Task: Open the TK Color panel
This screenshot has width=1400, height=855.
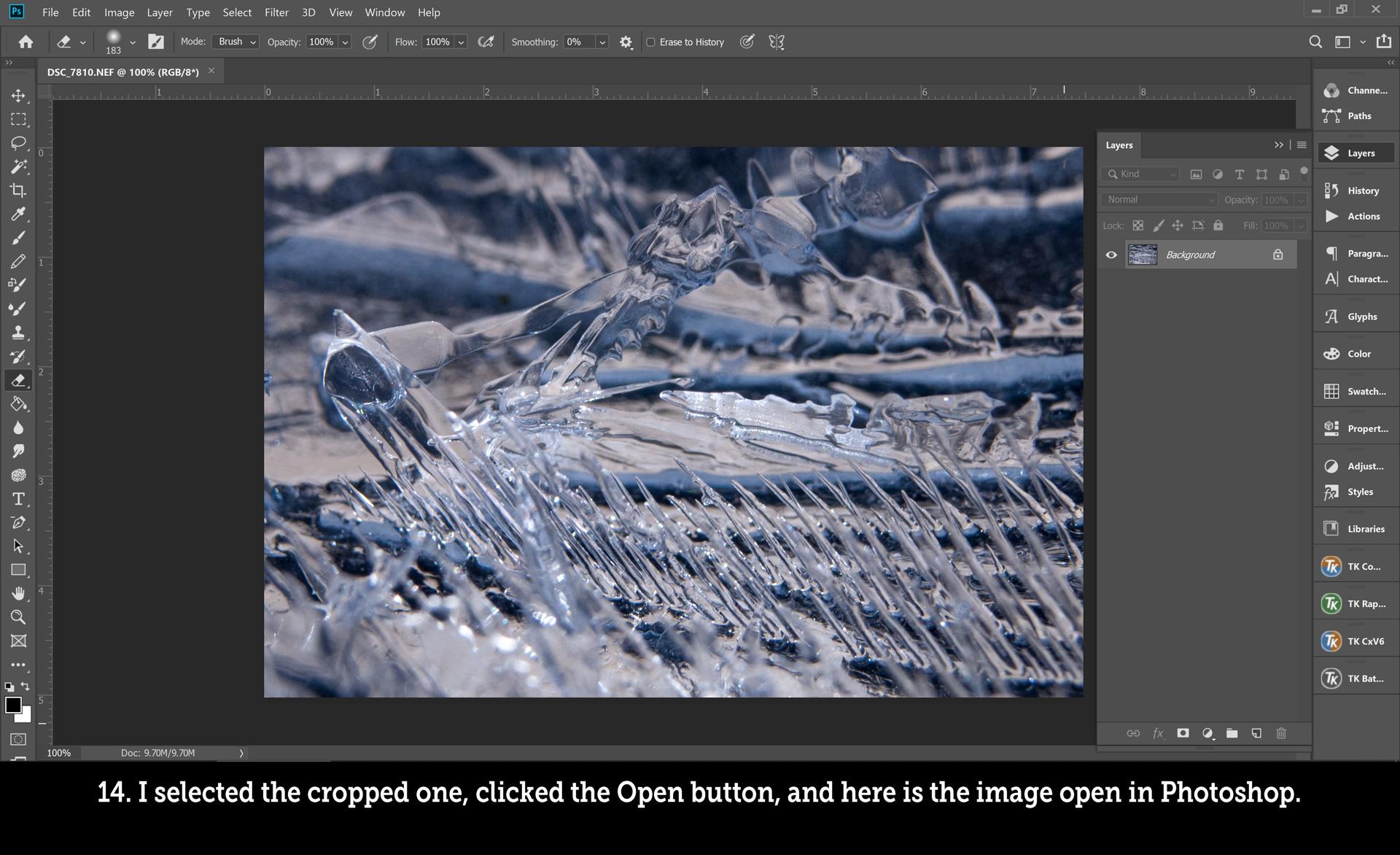Action: tap(1356, 566)
